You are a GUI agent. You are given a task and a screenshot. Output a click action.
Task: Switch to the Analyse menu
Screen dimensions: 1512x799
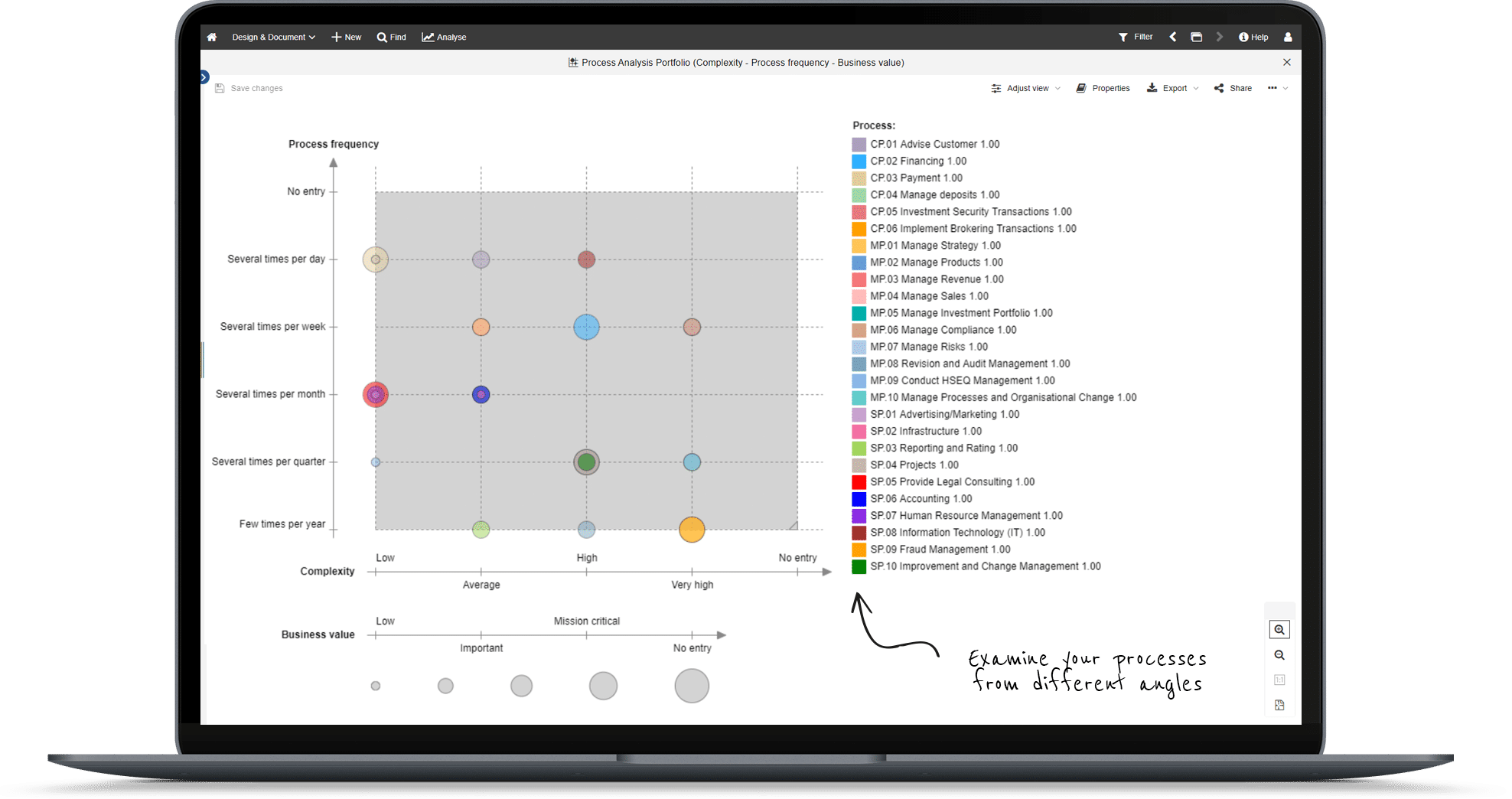pos(444,37)
